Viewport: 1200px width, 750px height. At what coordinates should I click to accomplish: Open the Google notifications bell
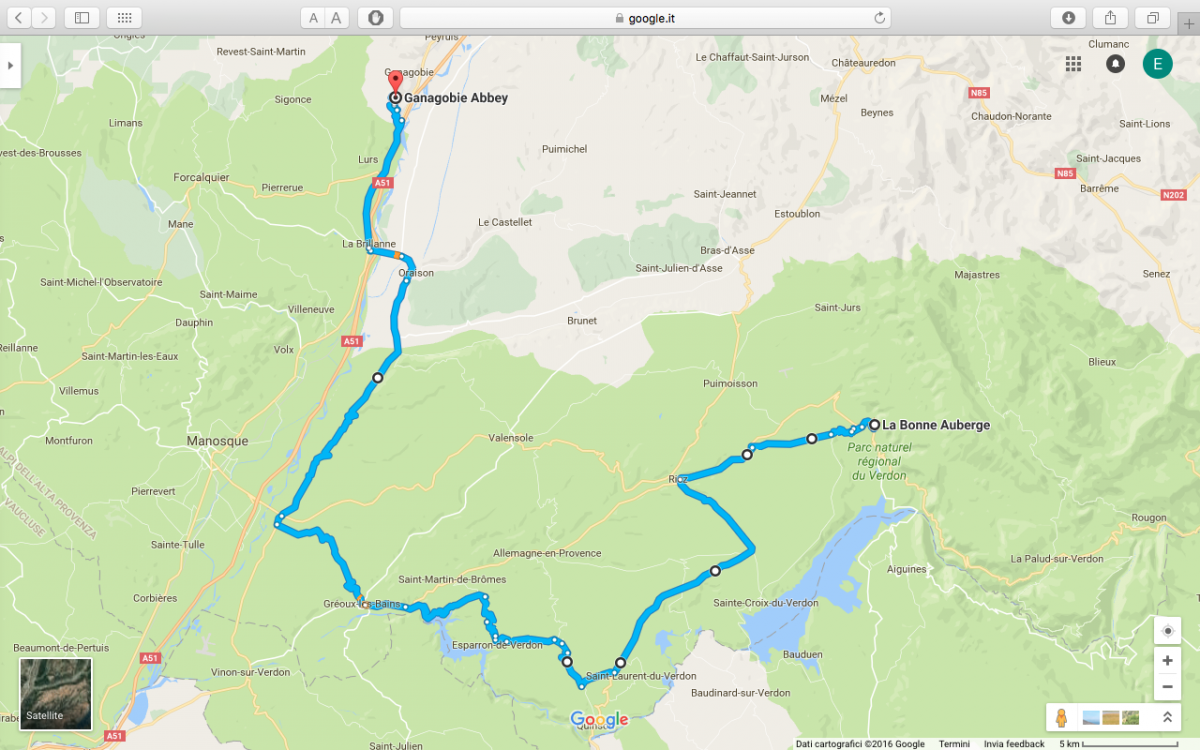(x=1115, y=64)
